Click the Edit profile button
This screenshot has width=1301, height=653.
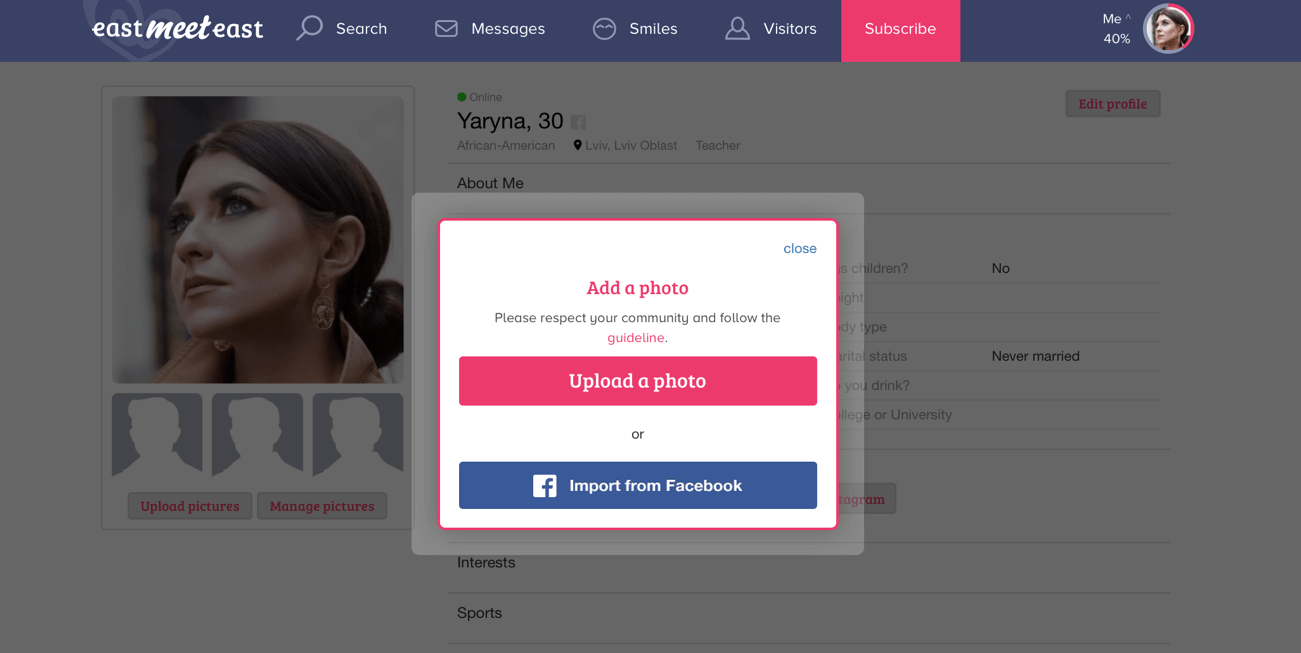[1113, 104]
